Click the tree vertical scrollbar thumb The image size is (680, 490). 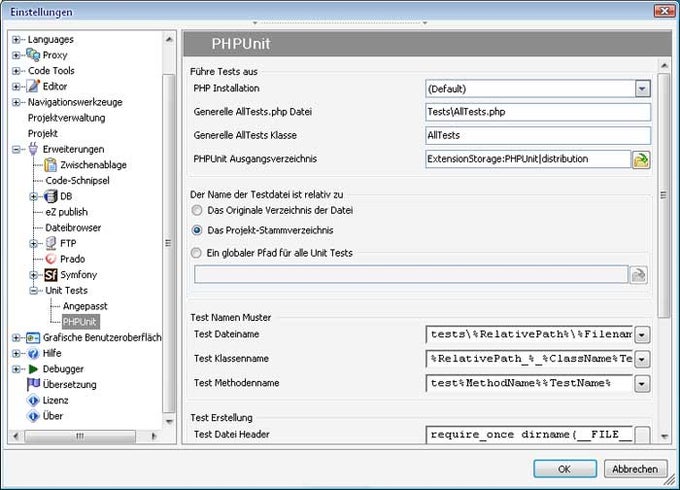[x=169, y=243]
